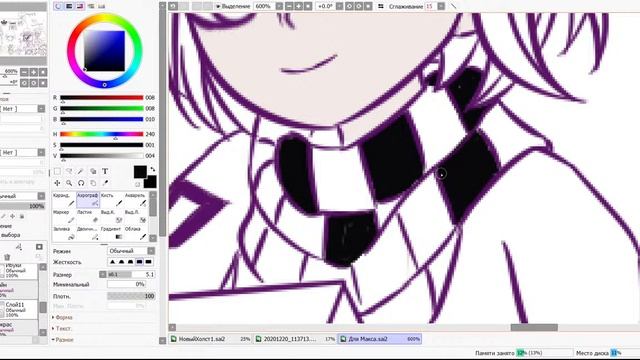The width and height of the screenshot is (640, 360).
Task: Click the undo button in top toolbar
Action: 173,6
